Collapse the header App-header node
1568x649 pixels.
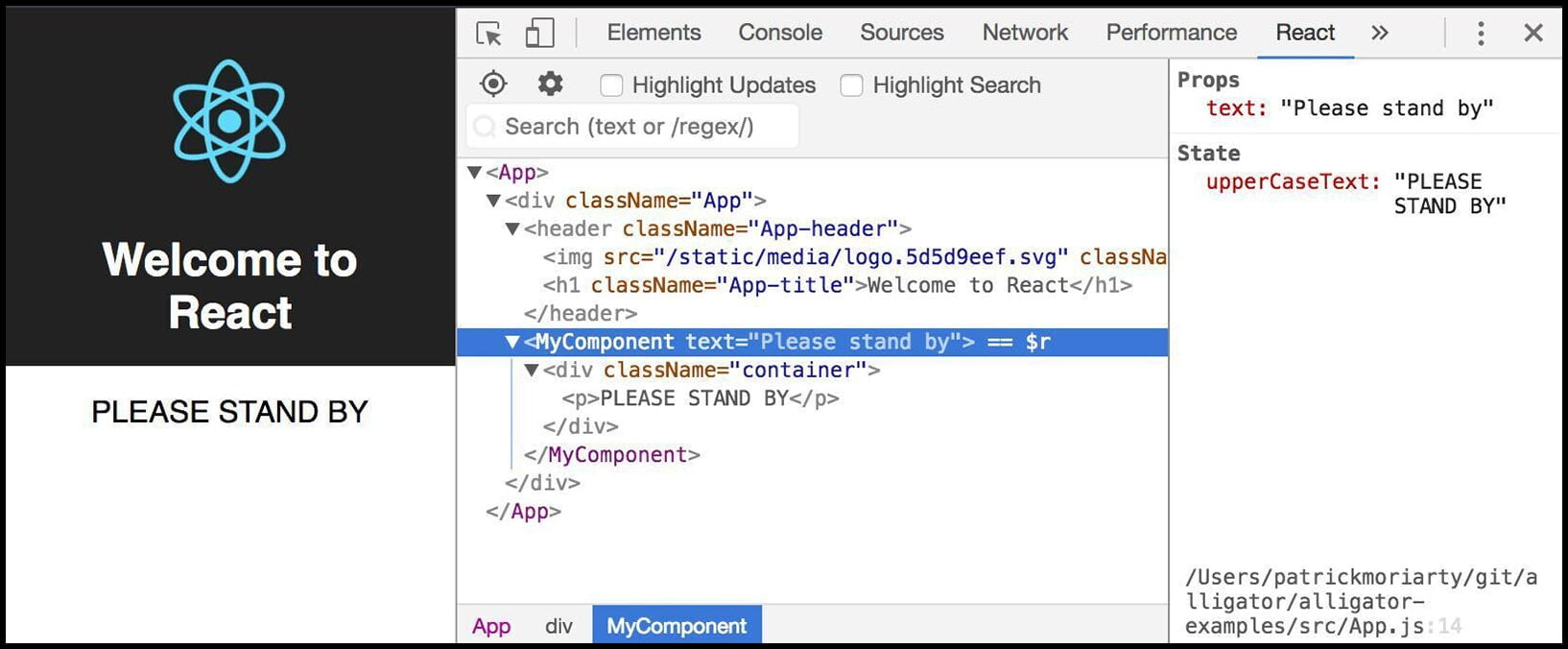[512, 229]
